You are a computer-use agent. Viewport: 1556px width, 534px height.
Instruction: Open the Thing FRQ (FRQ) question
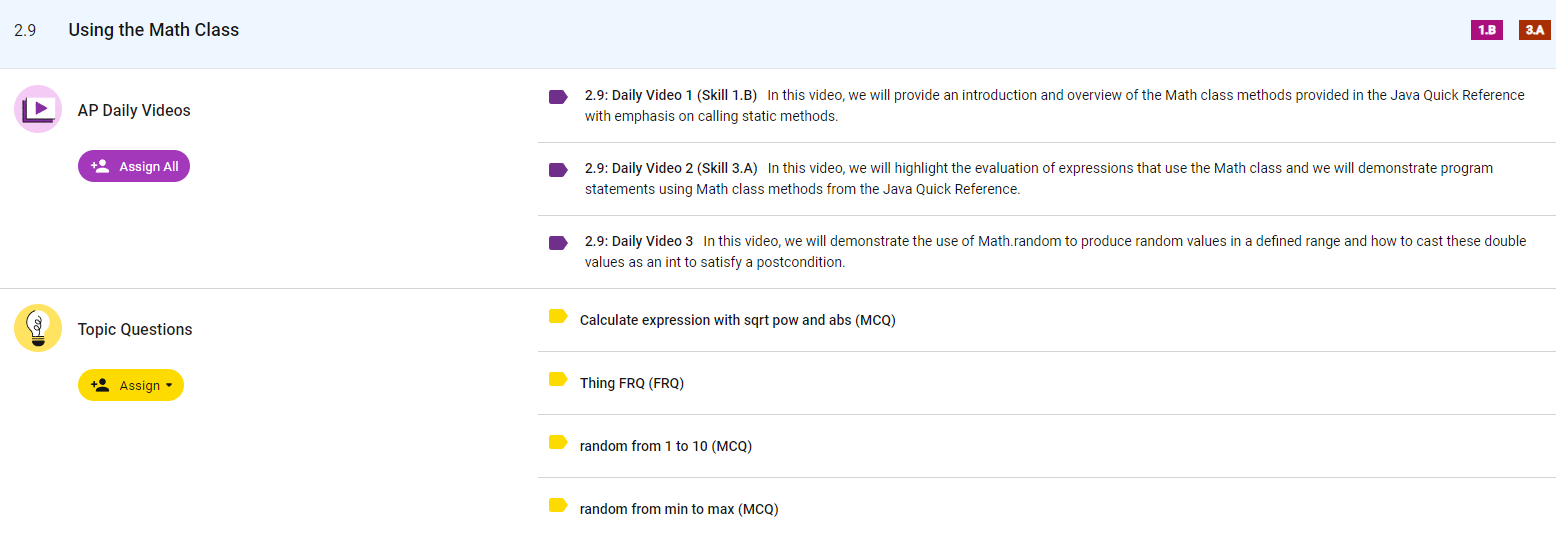tap(631, 383)
